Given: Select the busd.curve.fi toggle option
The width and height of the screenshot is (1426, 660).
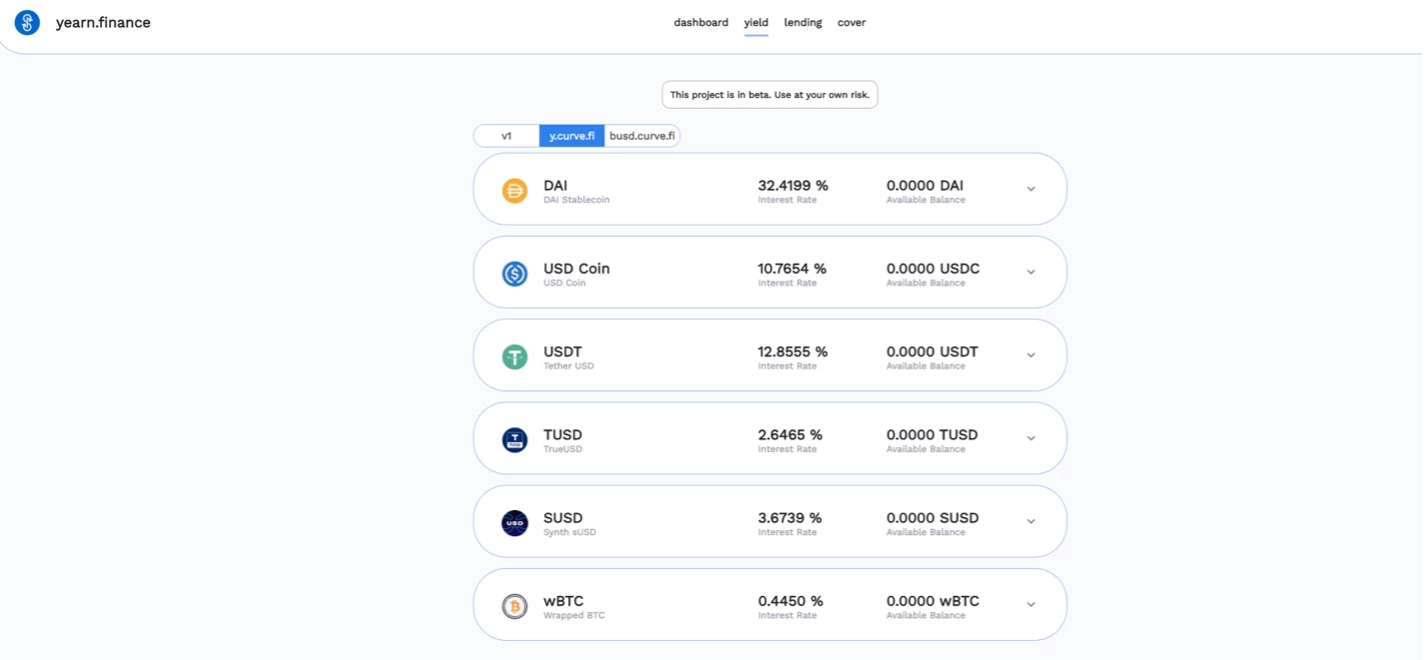Looking at the screenshot, I should pos(642,136).
